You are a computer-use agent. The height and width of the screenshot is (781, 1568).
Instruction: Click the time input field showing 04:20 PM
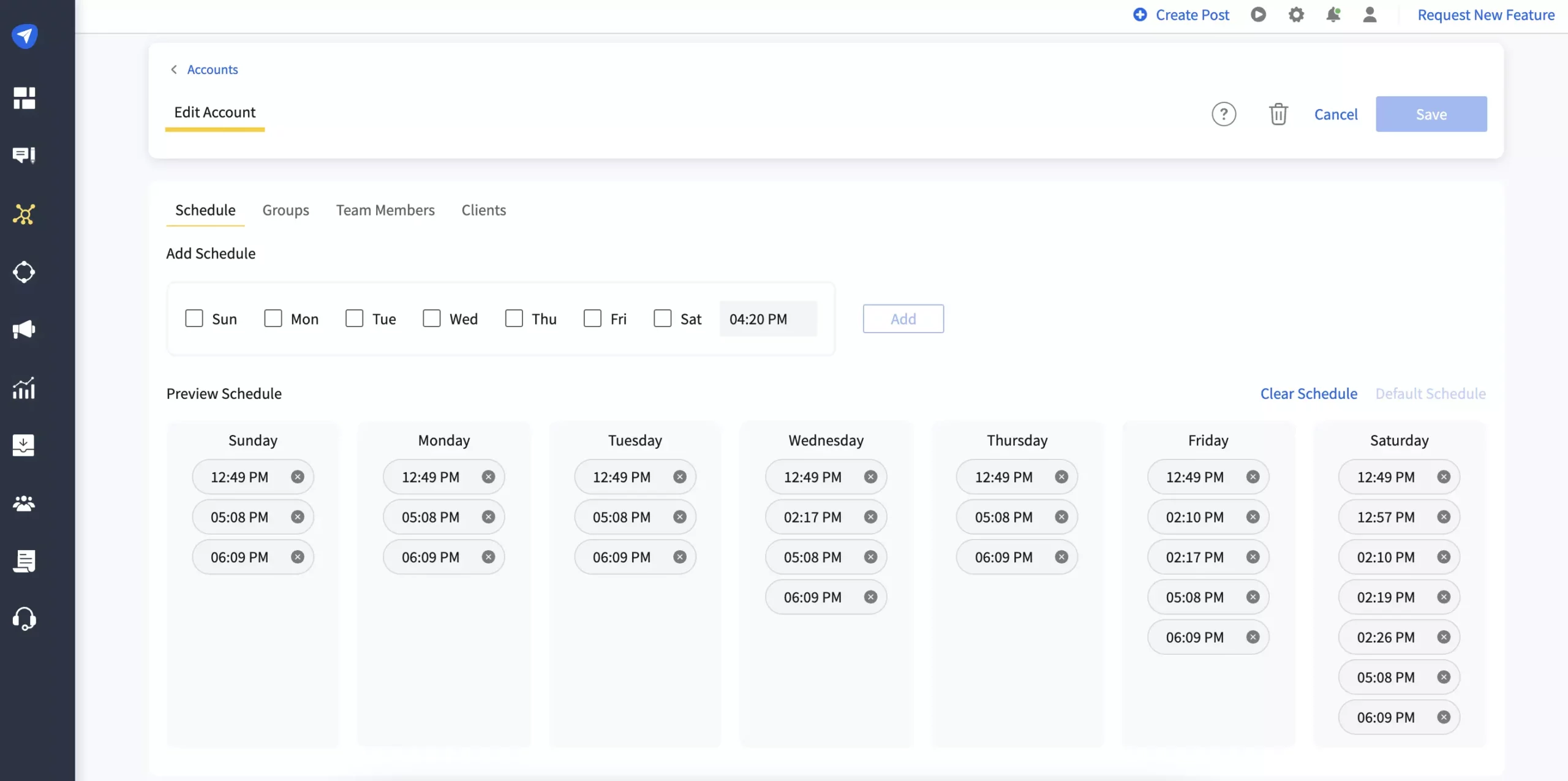768,318
